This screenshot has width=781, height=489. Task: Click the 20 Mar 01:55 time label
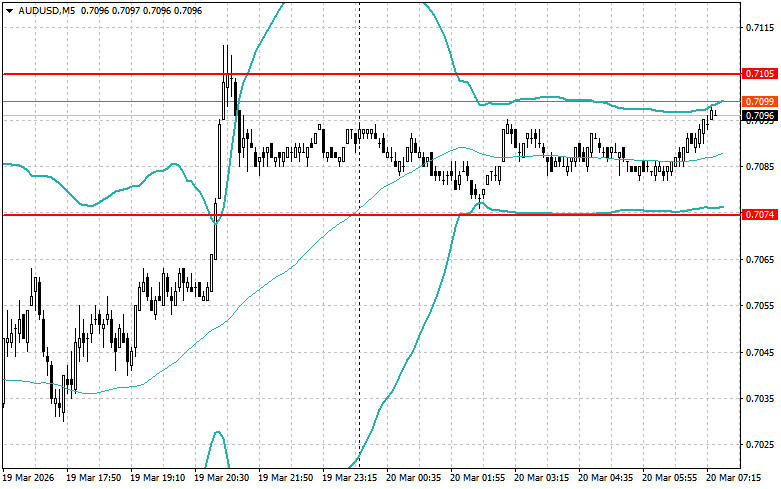coord(478,478)
